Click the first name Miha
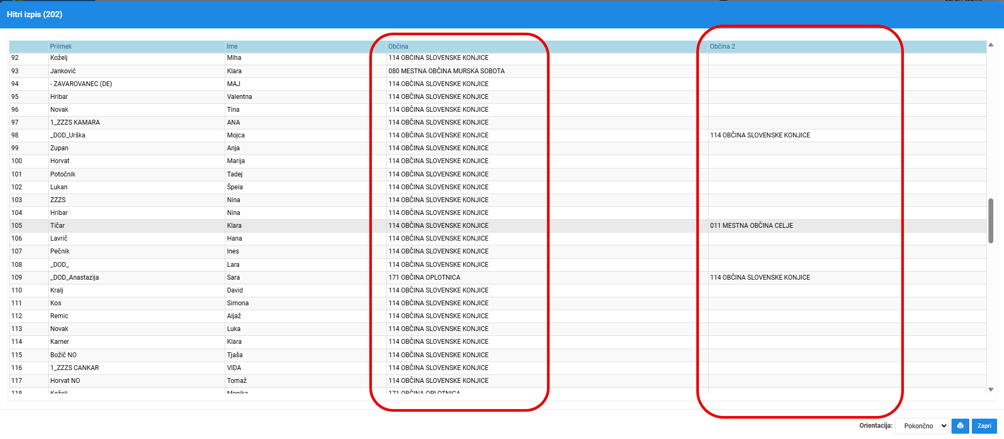Screen dimensions: 1004x439 (x=233, y=58)
